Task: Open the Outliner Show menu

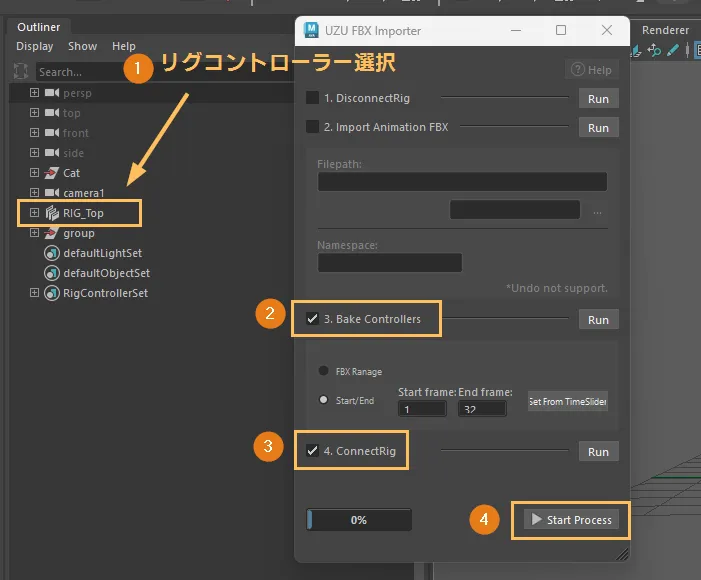Action: (x=82, y=46)
